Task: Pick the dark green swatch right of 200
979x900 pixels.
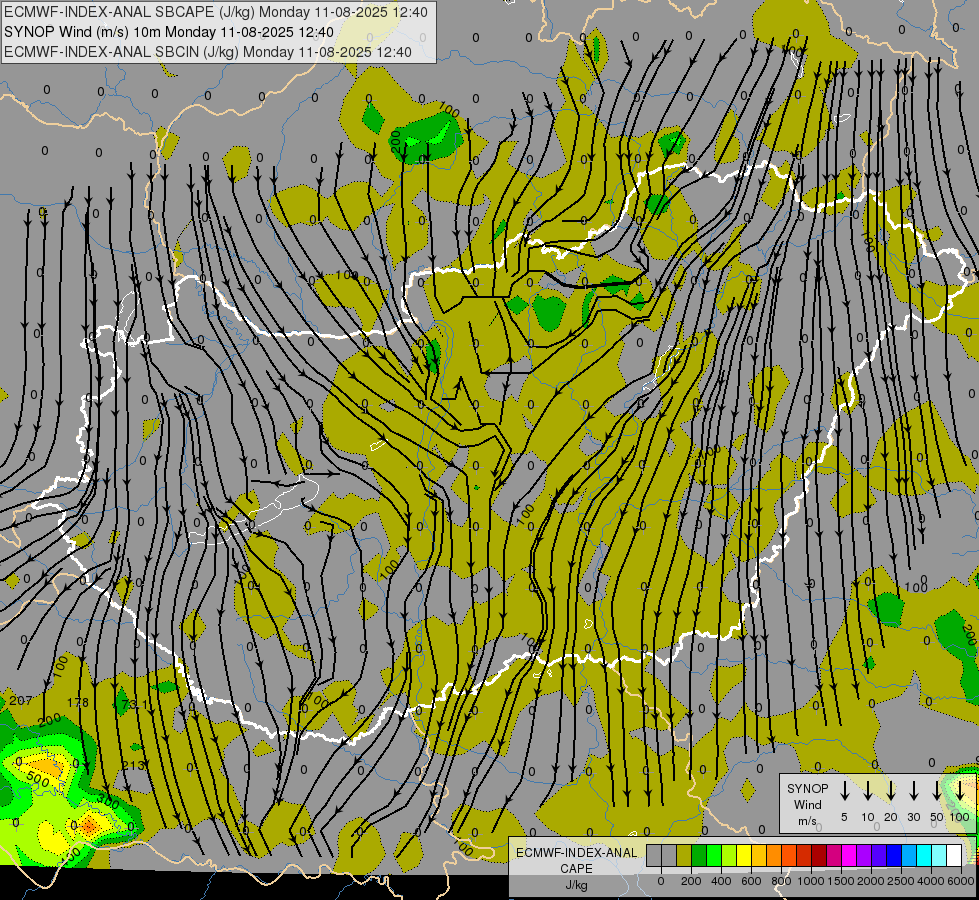Action: pyautogui.click(x=699, y=855)
